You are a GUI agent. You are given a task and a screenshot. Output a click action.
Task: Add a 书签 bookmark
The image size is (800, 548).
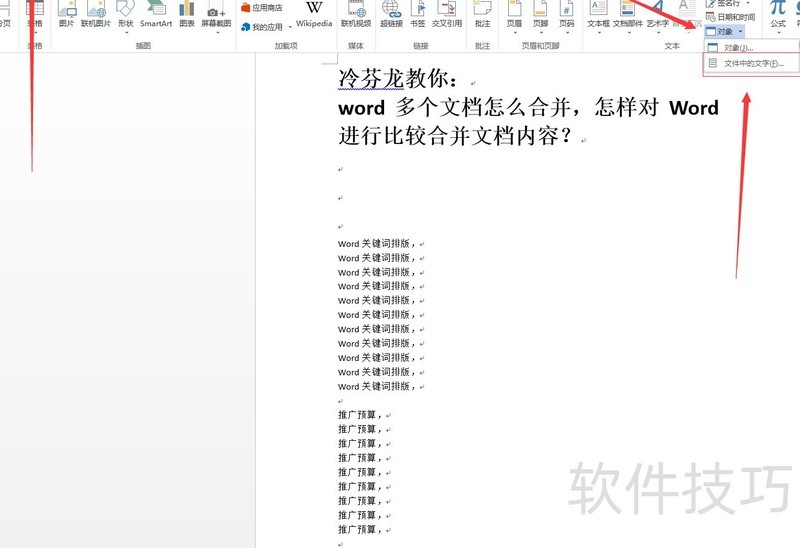point(418,14)
